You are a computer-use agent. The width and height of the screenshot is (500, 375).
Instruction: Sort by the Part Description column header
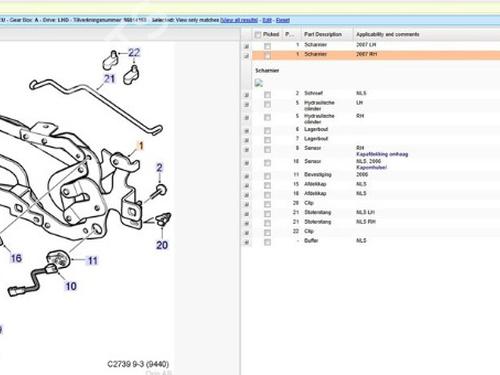coord(323,34)
